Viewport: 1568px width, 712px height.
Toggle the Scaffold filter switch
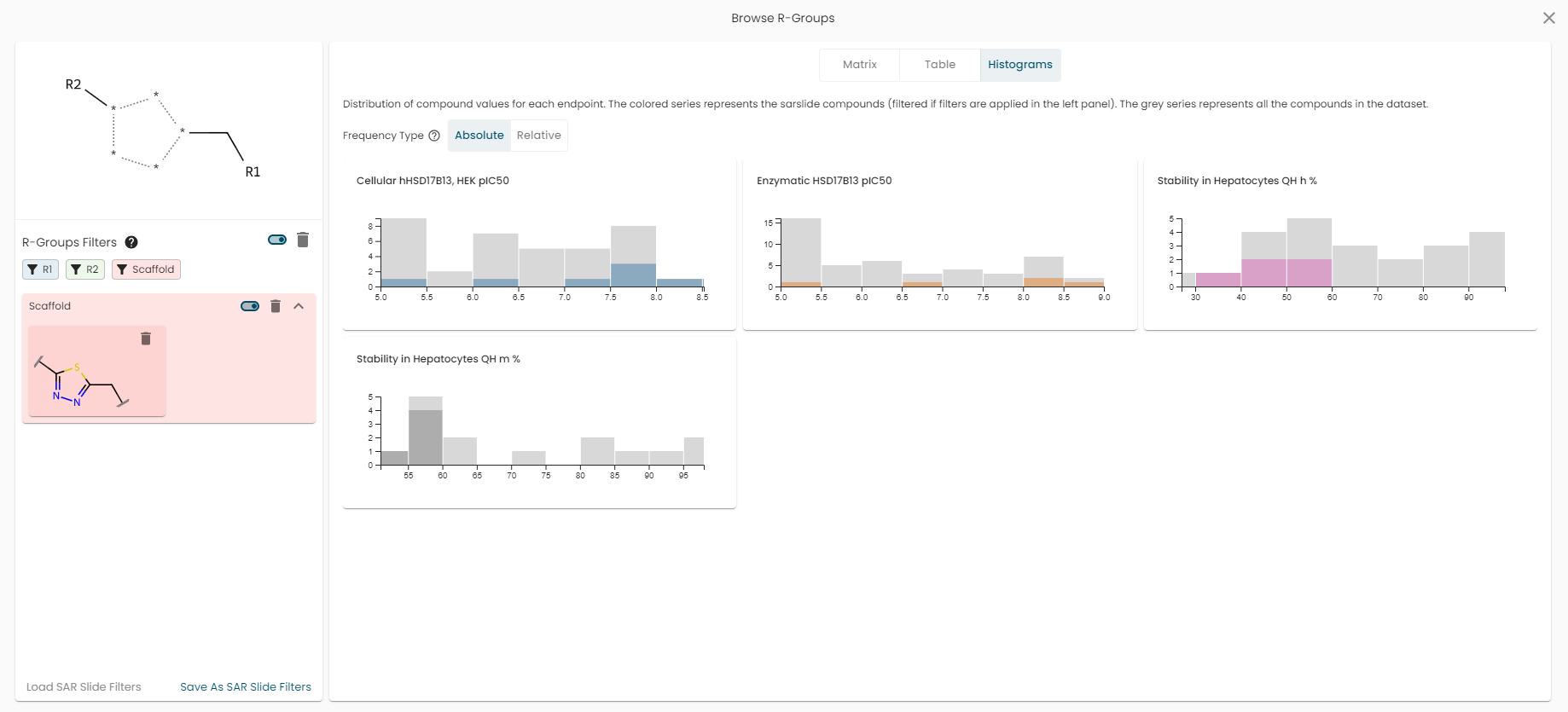250,306
